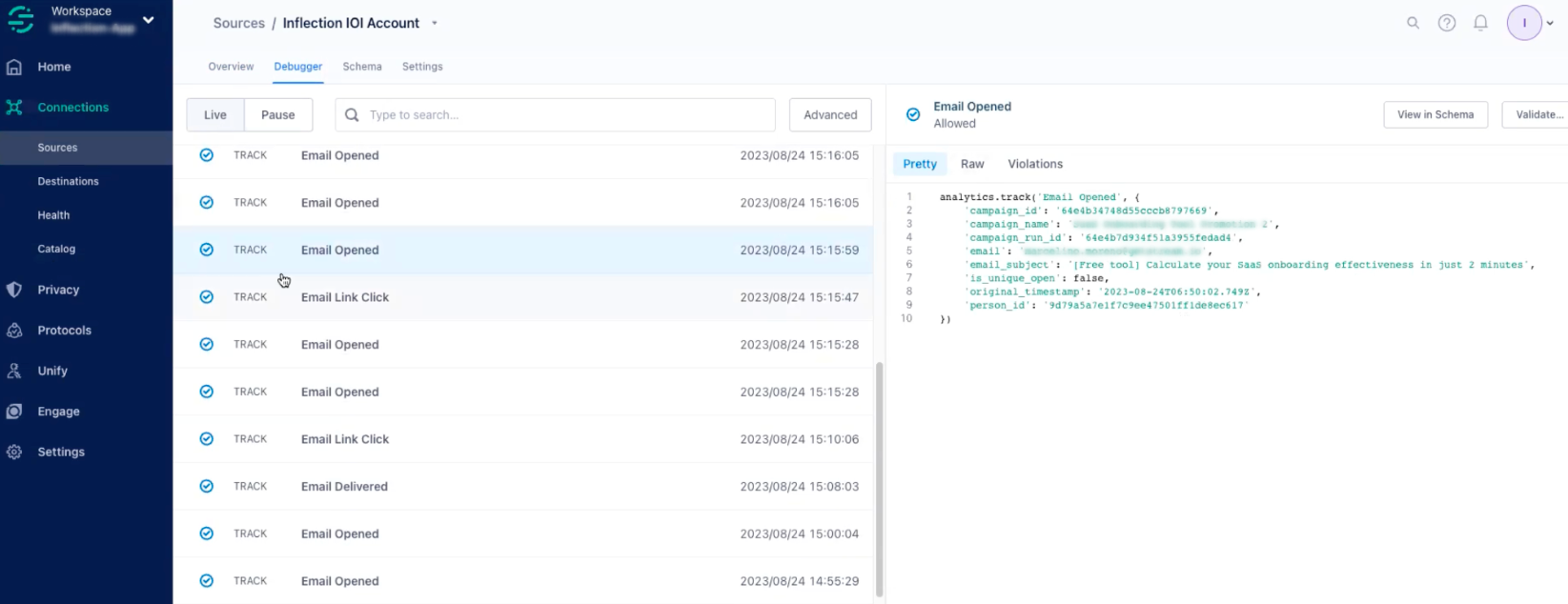Open the Privacy shield icon
1568x604 pixels.
point(14,290)
